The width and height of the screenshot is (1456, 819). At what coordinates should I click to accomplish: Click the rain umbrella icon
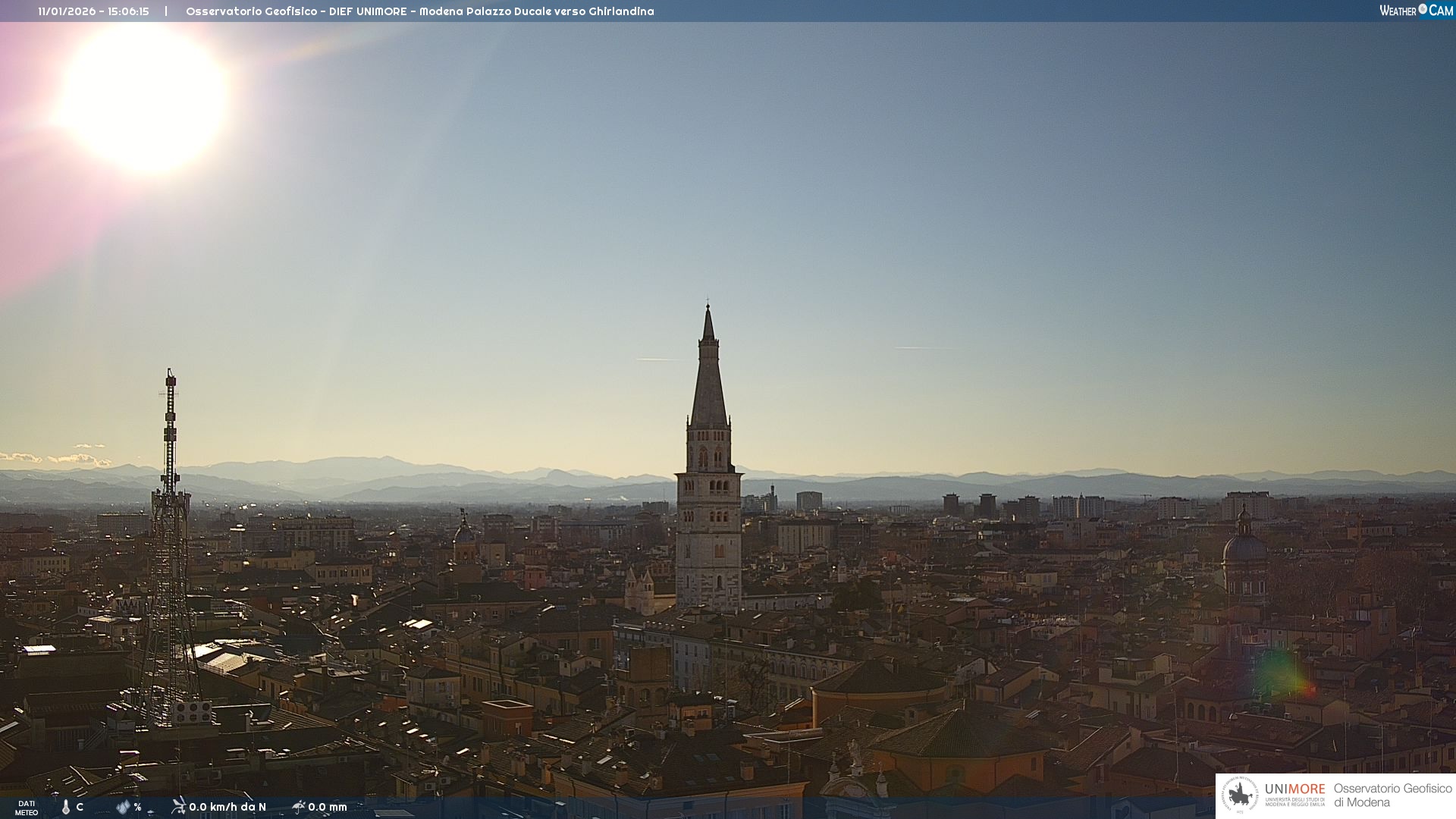[x=298, y=806]
